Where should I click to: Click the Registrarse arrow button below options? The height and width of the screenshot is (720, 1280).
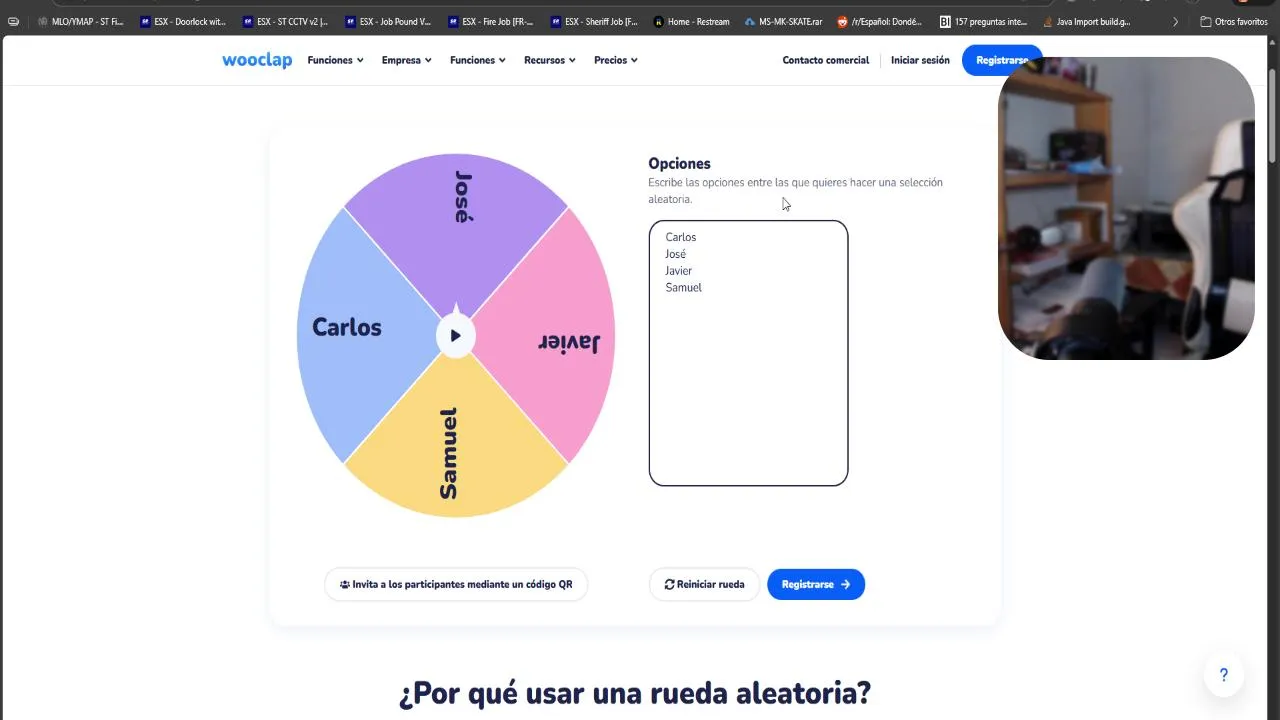(x=816, y=584)
